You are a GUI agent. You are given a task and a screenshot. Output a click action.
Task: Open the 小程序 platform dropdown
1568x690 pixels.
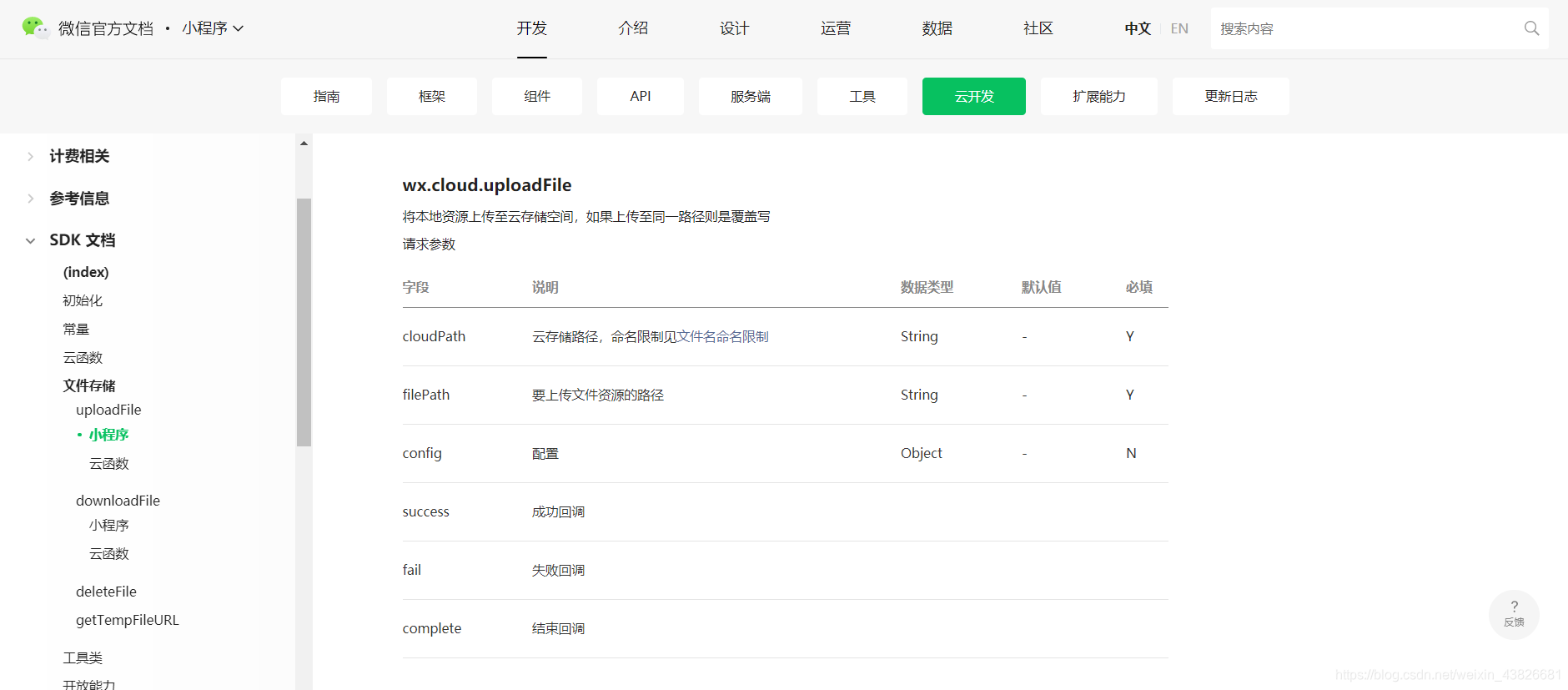tap(213, 28)
